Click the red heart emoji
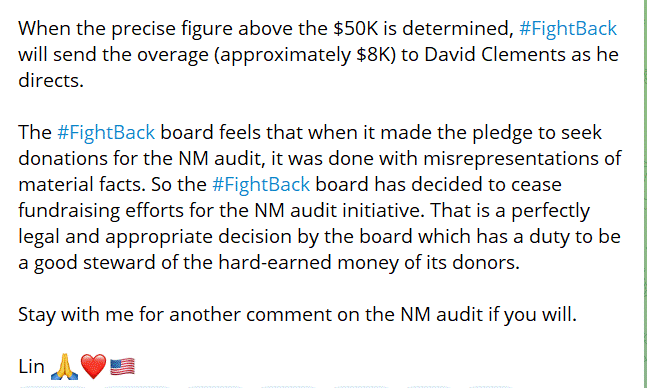This screenshot has width=647, height=388. [x=94, y=367]
